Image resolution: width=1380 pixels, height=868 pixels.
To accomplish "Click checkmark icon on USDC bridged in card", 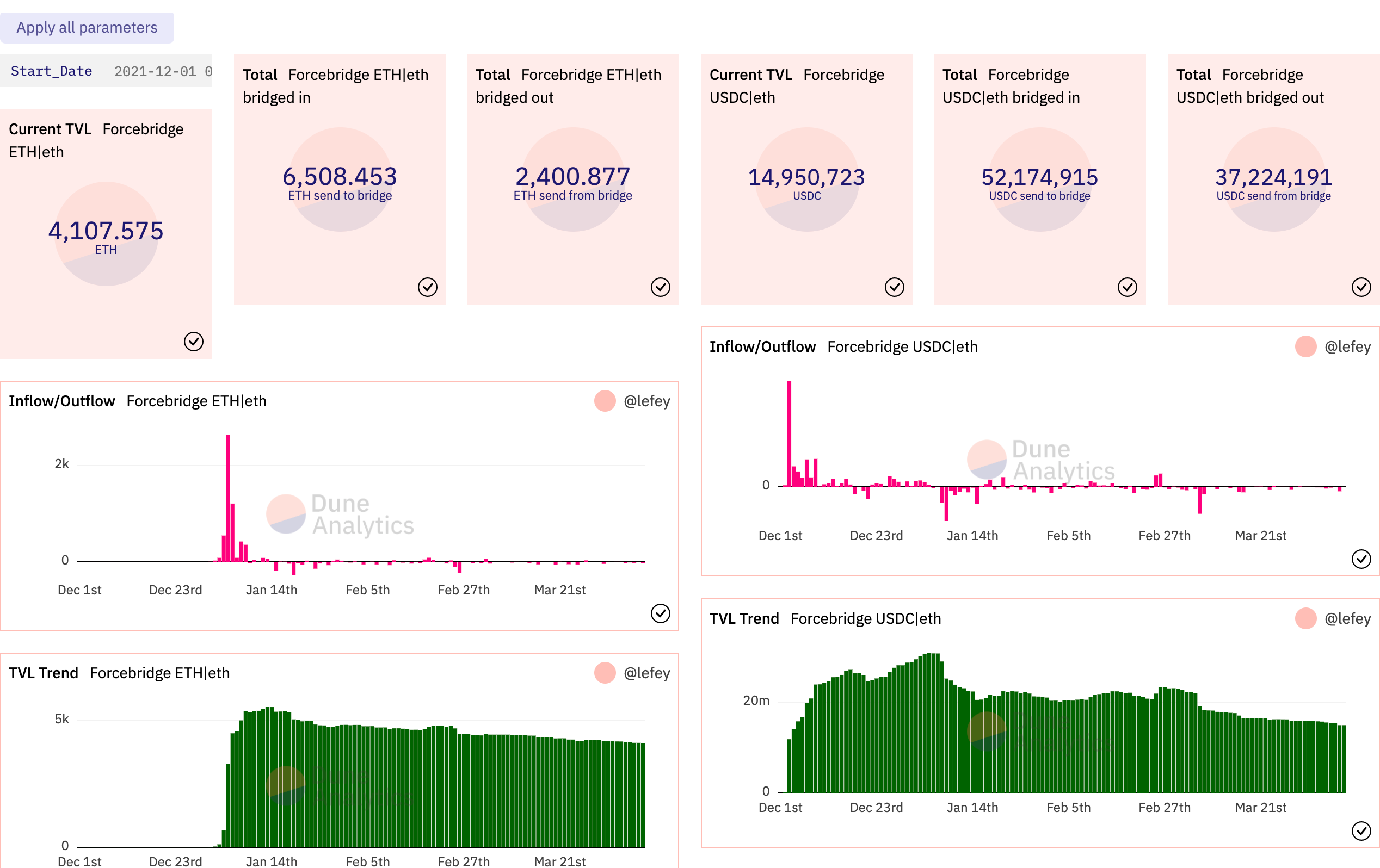I will [1128, 287].
